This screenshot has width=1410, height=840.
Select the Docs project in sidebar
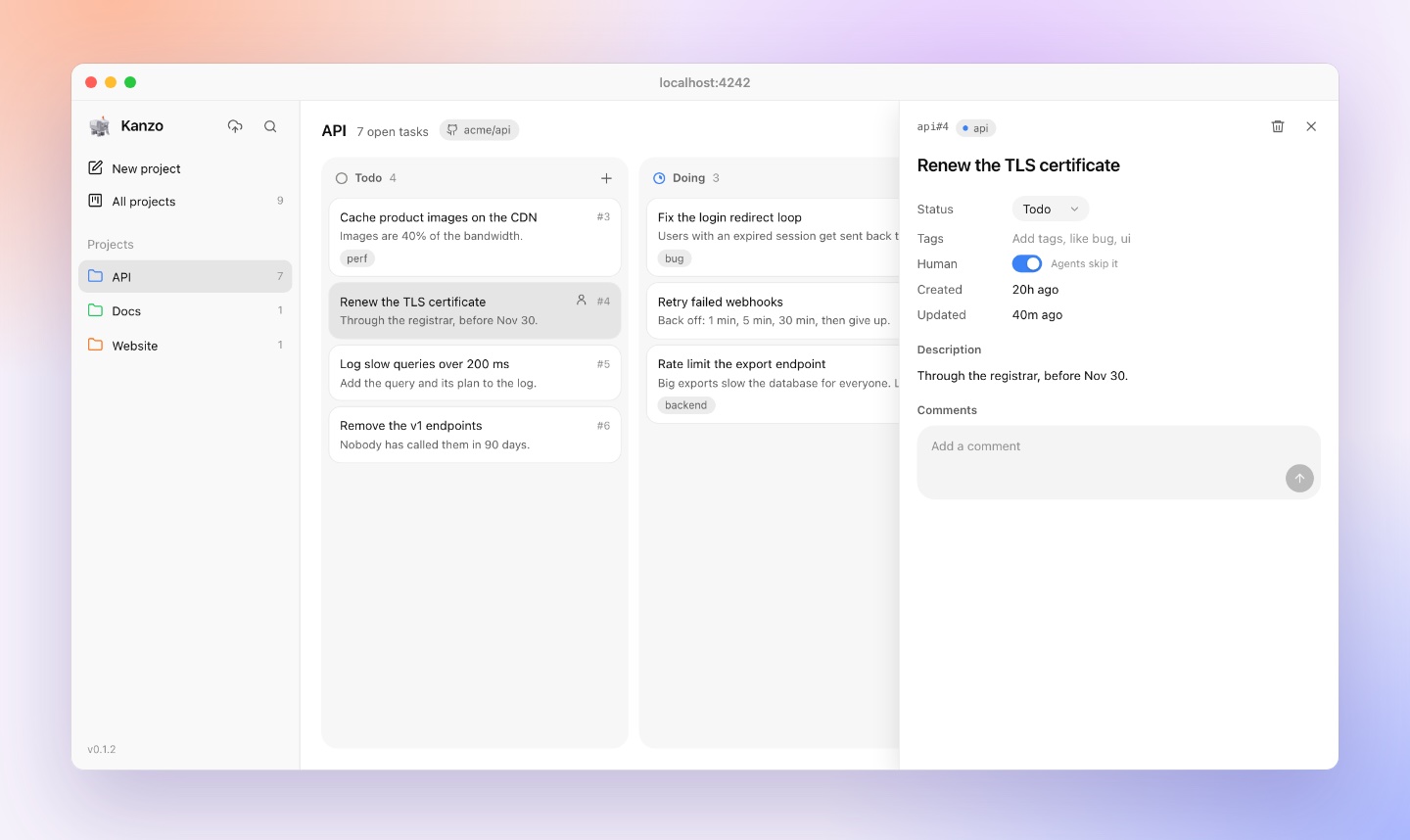[185, 310]
